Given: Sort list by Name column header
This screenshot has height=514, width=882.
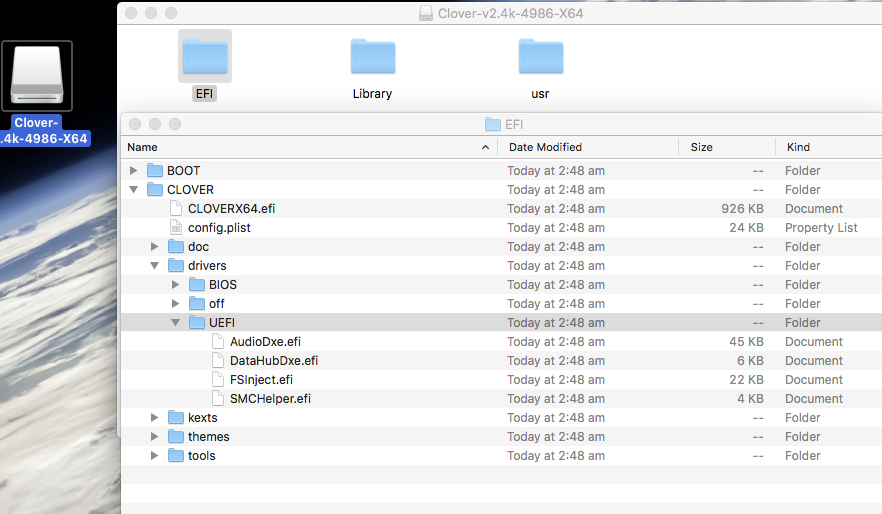Looking at the screenshot, I should click(309, 147).
